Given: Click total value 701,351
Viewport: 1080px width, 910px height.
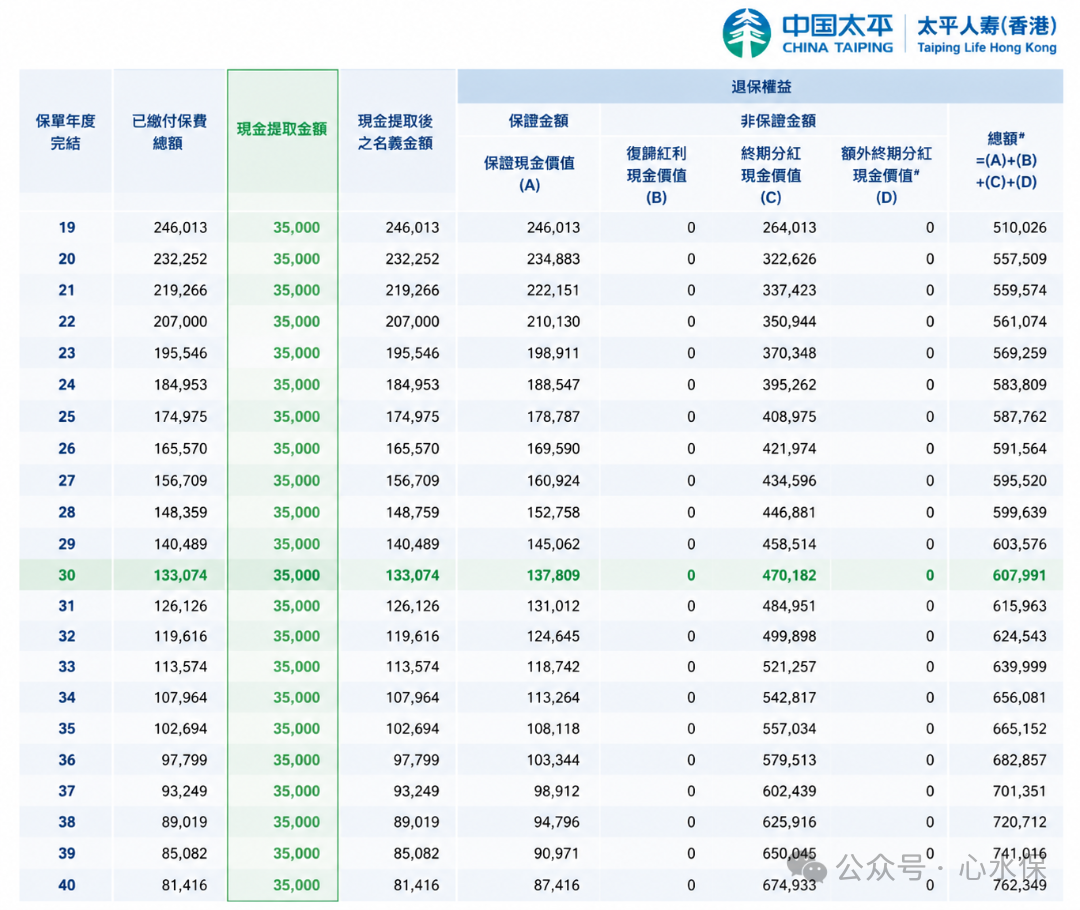Looking at the screenshot, I should pyautogui.click(x=1019, y=791).
